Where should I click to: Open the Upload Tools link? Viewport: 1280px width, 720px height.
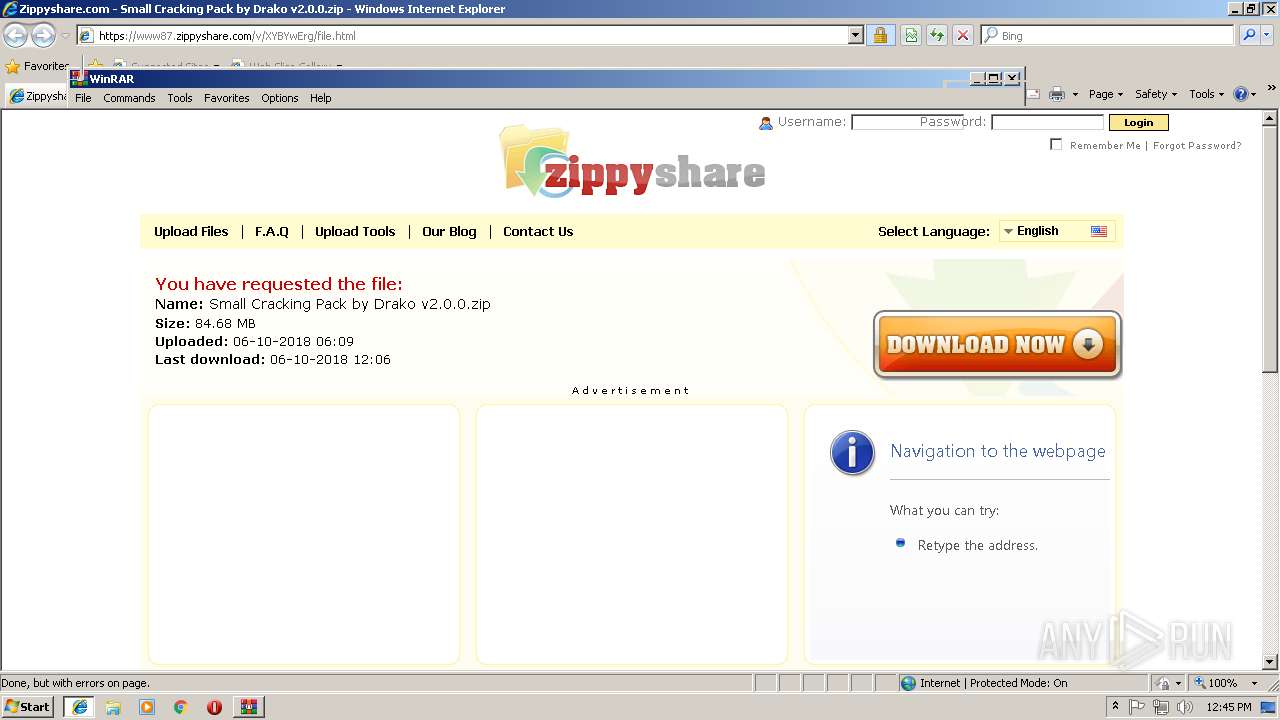pos(355,231)
